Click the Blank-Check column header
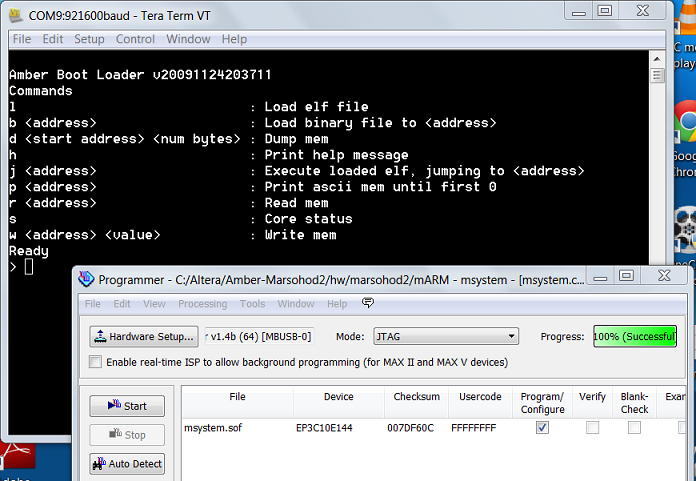 (634, 402)
